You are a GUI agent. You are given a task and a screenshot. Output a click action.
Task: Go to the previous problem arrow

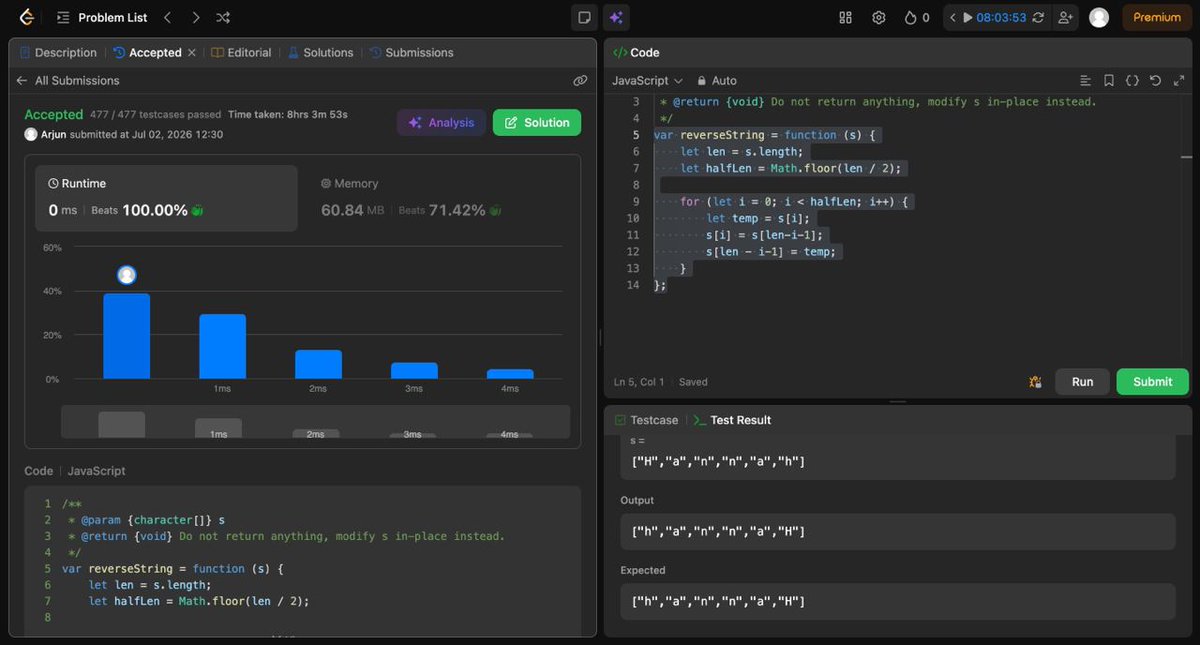tap(167, 17)
